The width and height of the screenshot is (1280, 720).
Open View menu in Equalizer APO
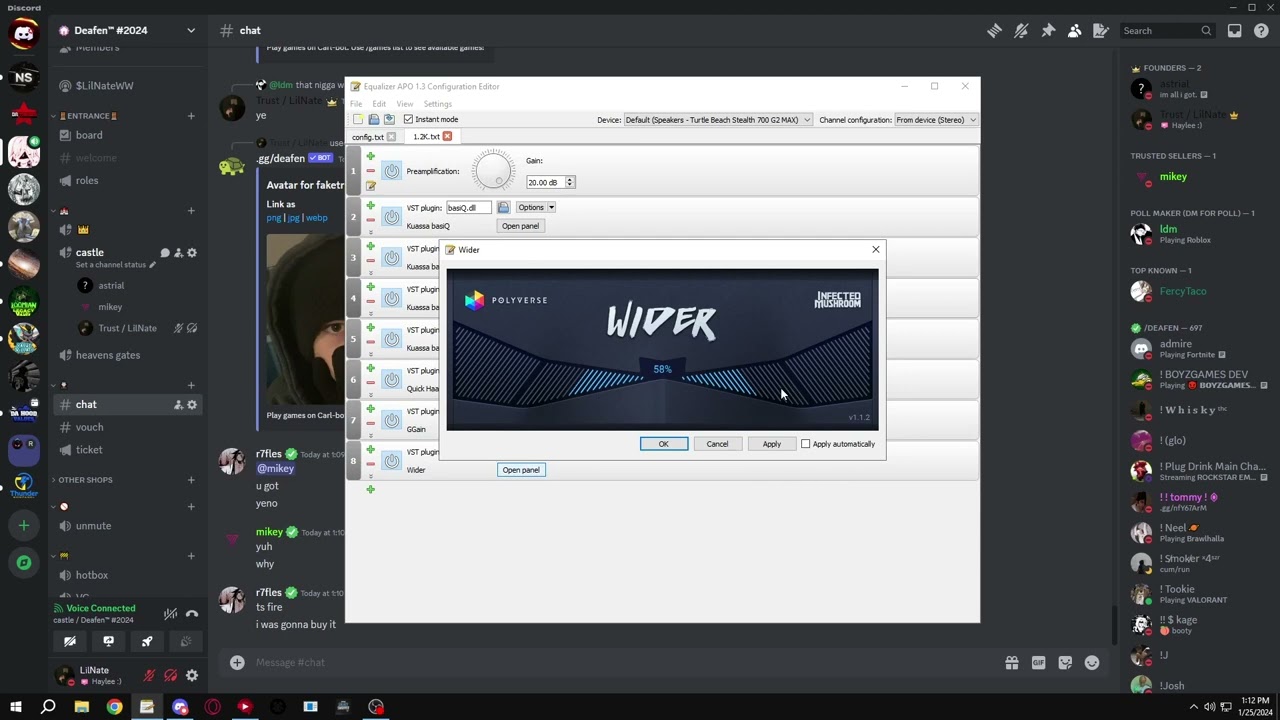coord(404,104)
